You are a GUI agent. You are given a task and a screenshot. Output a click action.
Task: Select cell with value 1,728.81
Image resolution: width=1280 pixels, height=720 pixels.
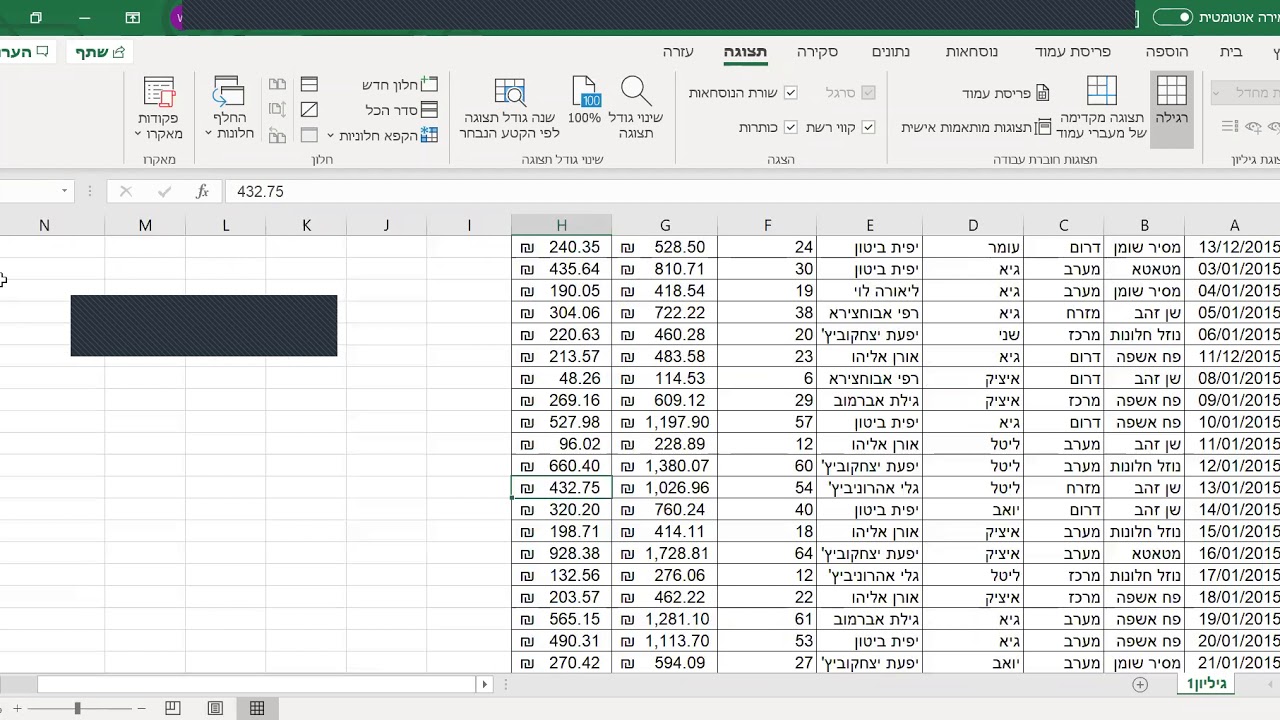(x=665, y=554)
